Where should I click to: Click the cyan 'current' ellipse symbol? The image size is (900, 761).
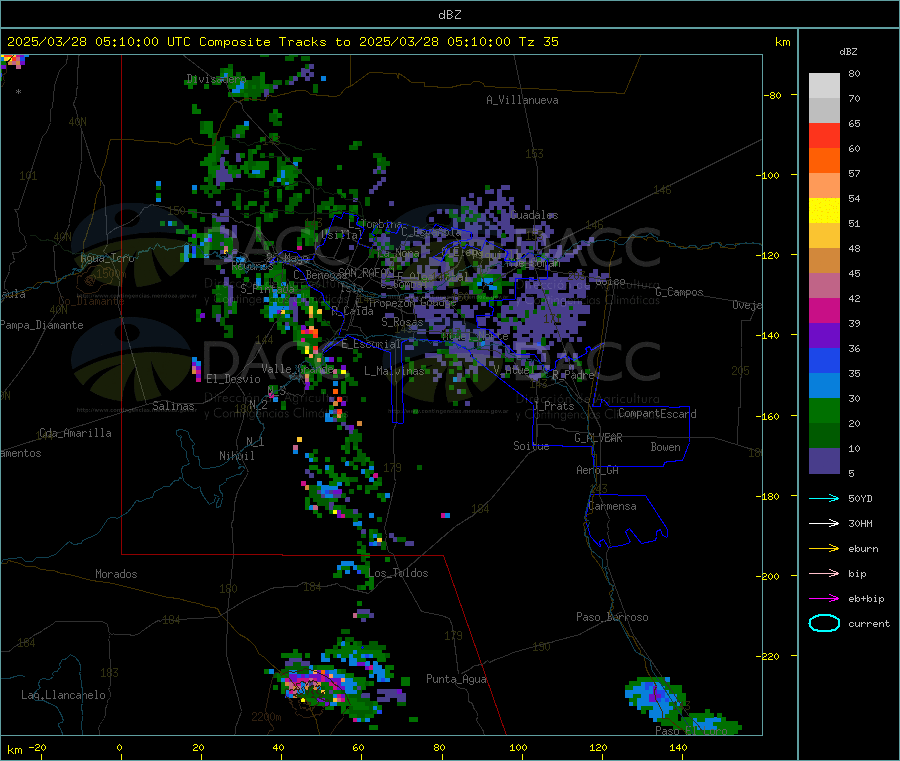(824, 623)
